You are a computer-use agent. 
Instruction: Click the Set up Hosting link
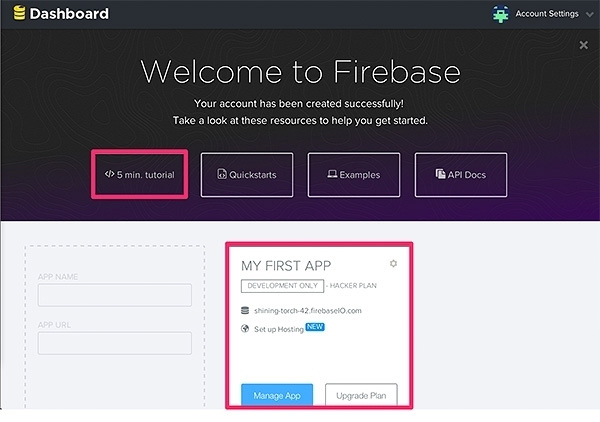(x=279, y=329)
